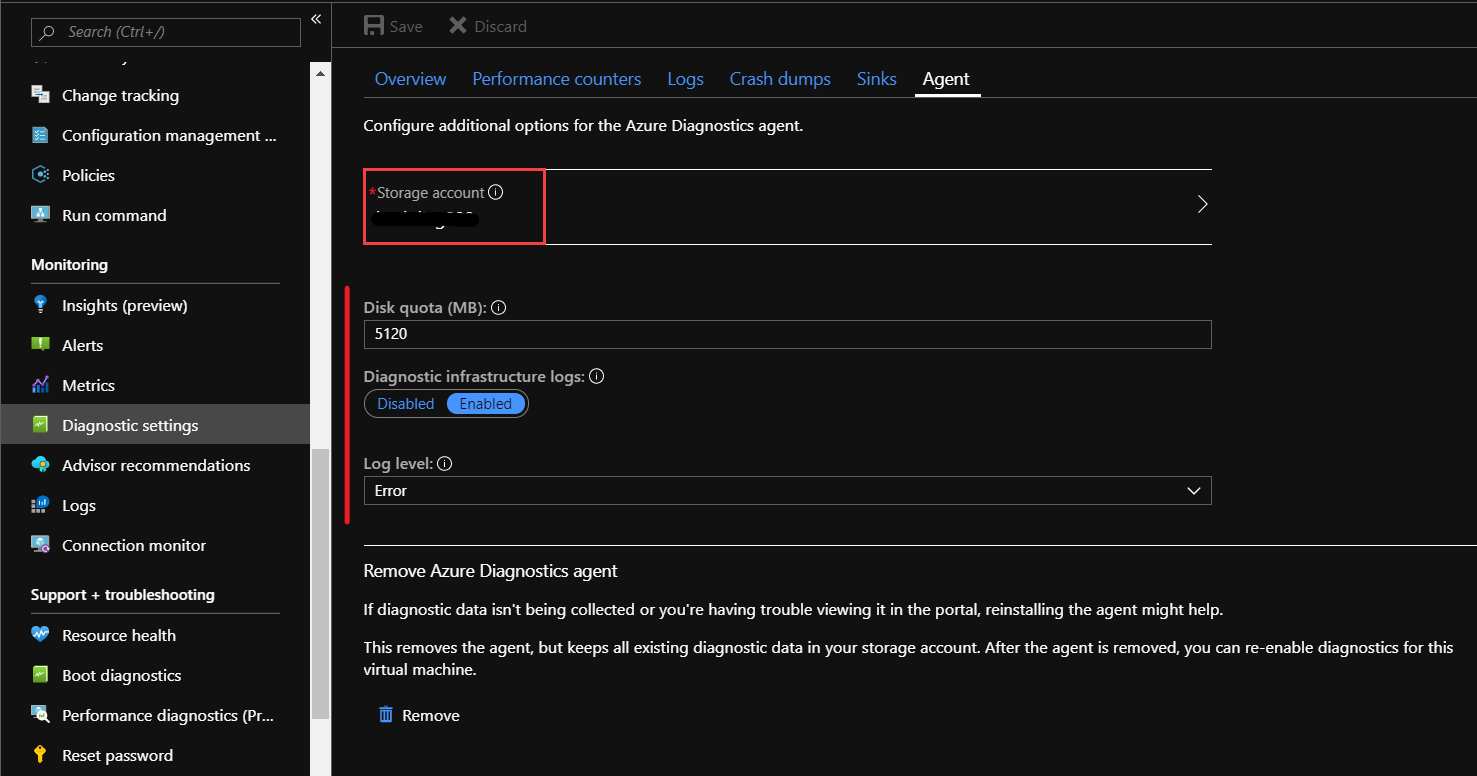Click the Storage account label
The height and width of the screenshot is (776, 1477).
[x=430, y=192]
